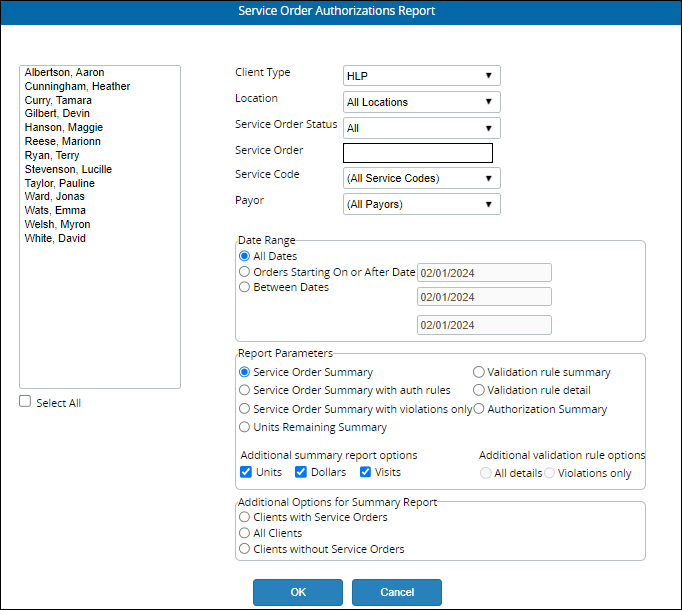Select the All Dates radio button
The width and height of the screenshot is (682, 610).
(x=244, y=256)
